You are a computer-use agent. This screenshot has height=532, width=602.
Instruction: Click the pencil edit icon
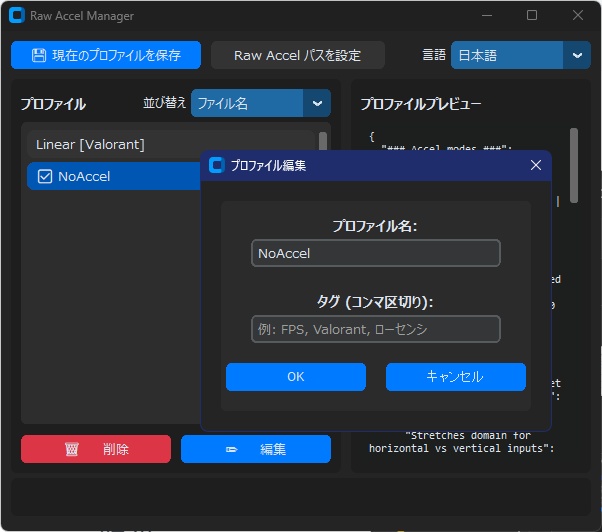pyautogui.click(x=232, y=449)
